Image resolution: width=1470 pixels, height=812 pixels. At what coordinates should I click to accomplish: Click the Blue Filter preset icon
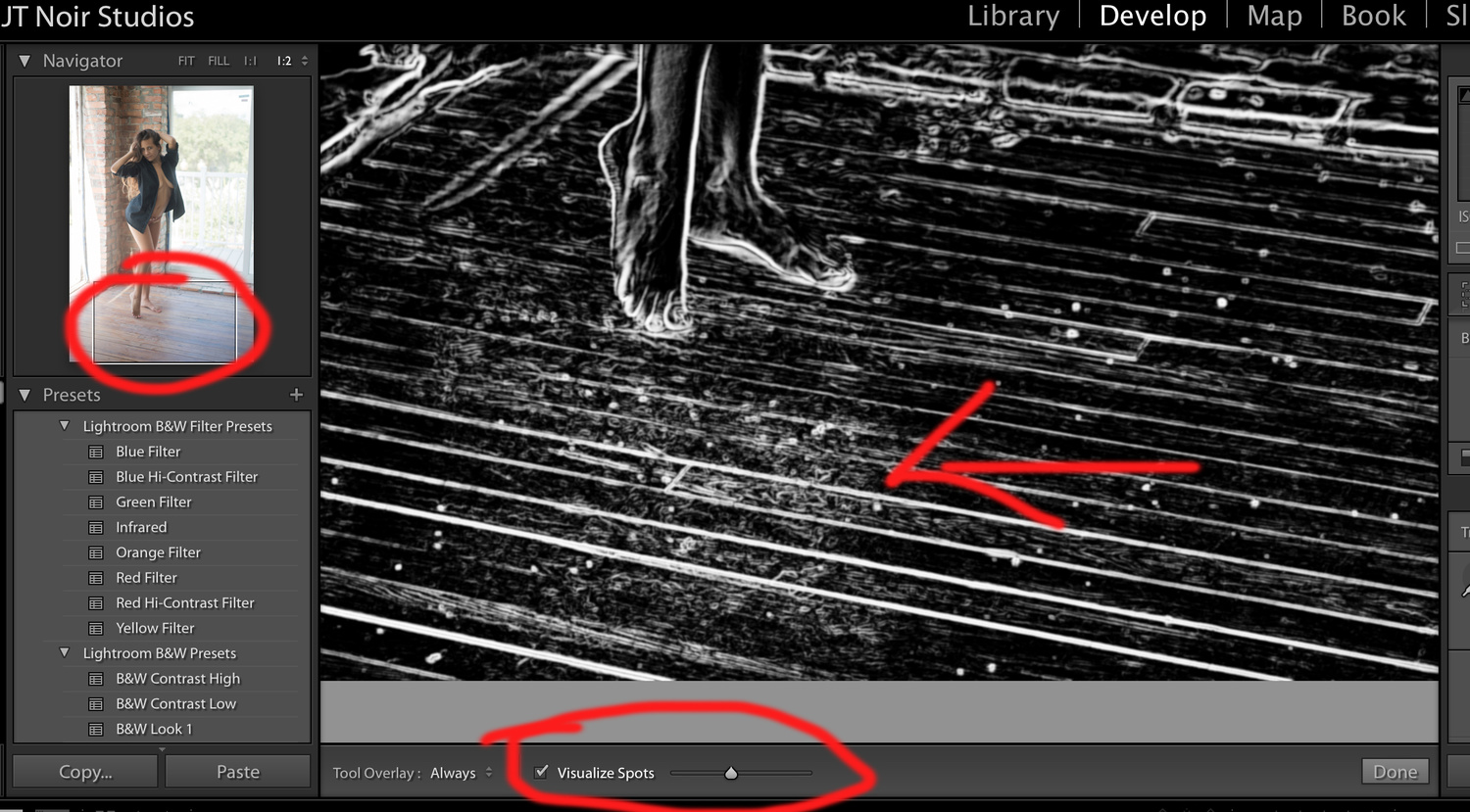[x=96, y=452]
